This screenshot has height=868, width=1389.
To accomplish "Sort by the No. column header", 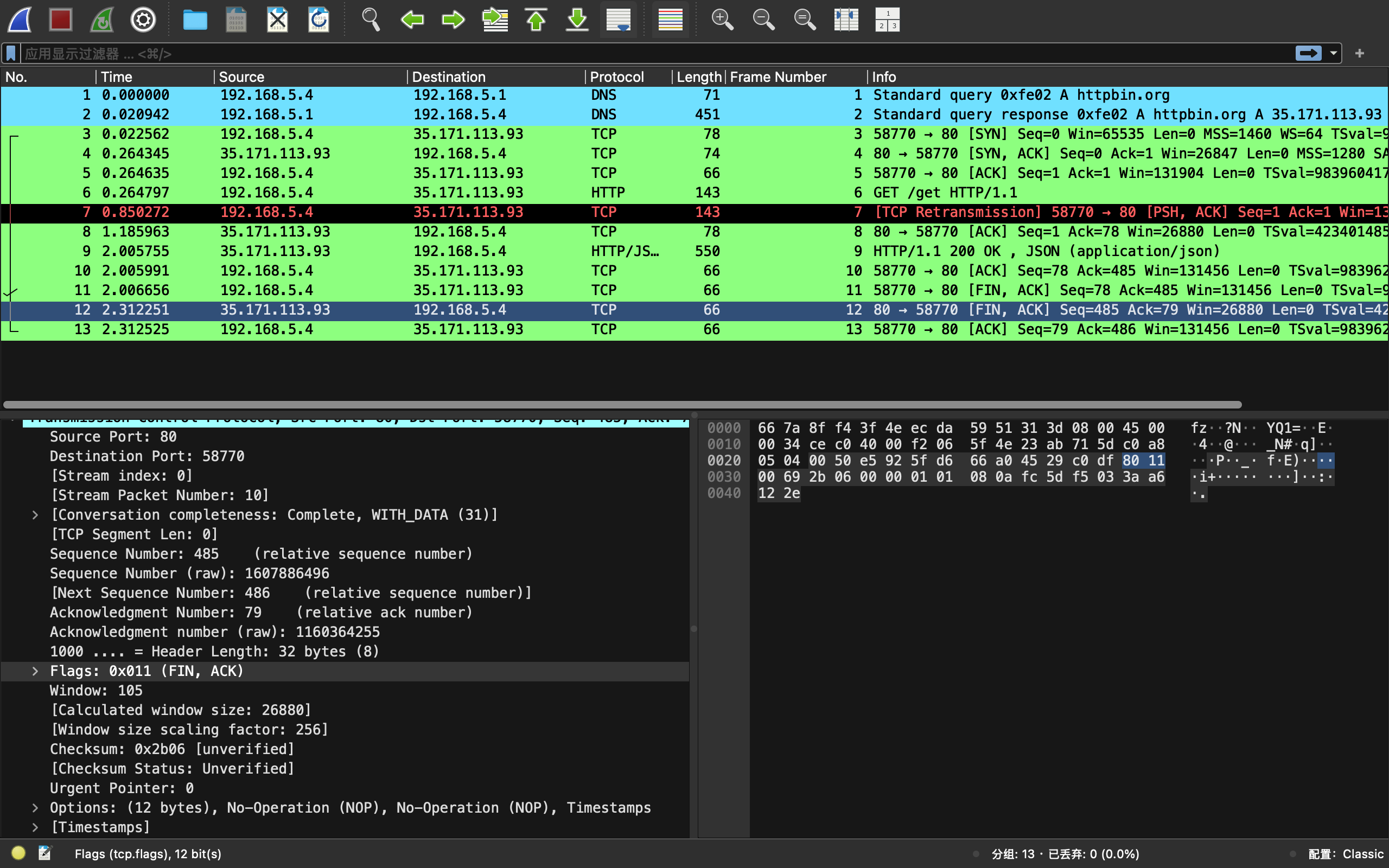I will click(48, 77).
